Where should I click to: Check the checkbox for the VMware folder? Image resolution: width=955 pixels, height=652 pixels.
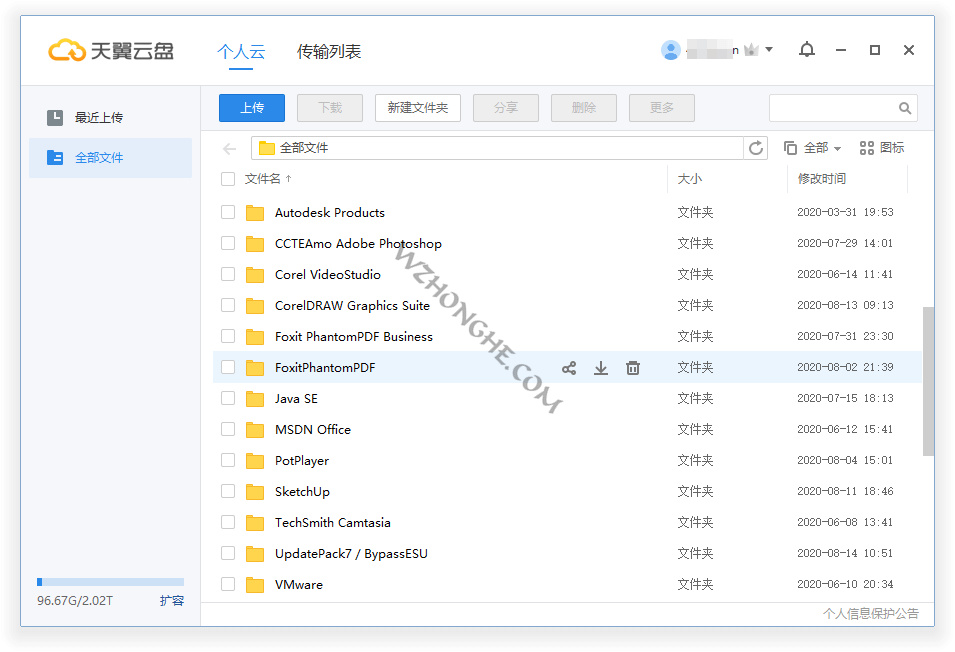tap(228, 584)
